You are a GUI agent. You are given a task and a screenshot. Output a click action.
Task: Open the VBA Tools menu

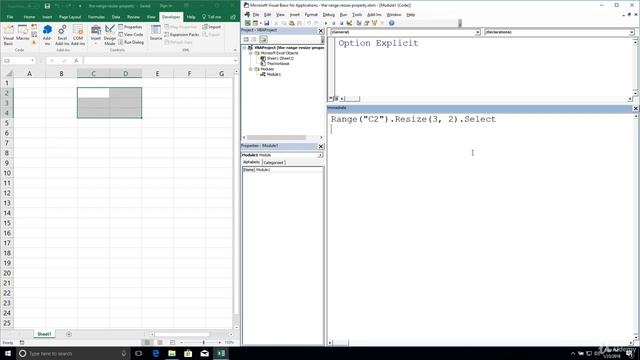(x=357, y=15)
